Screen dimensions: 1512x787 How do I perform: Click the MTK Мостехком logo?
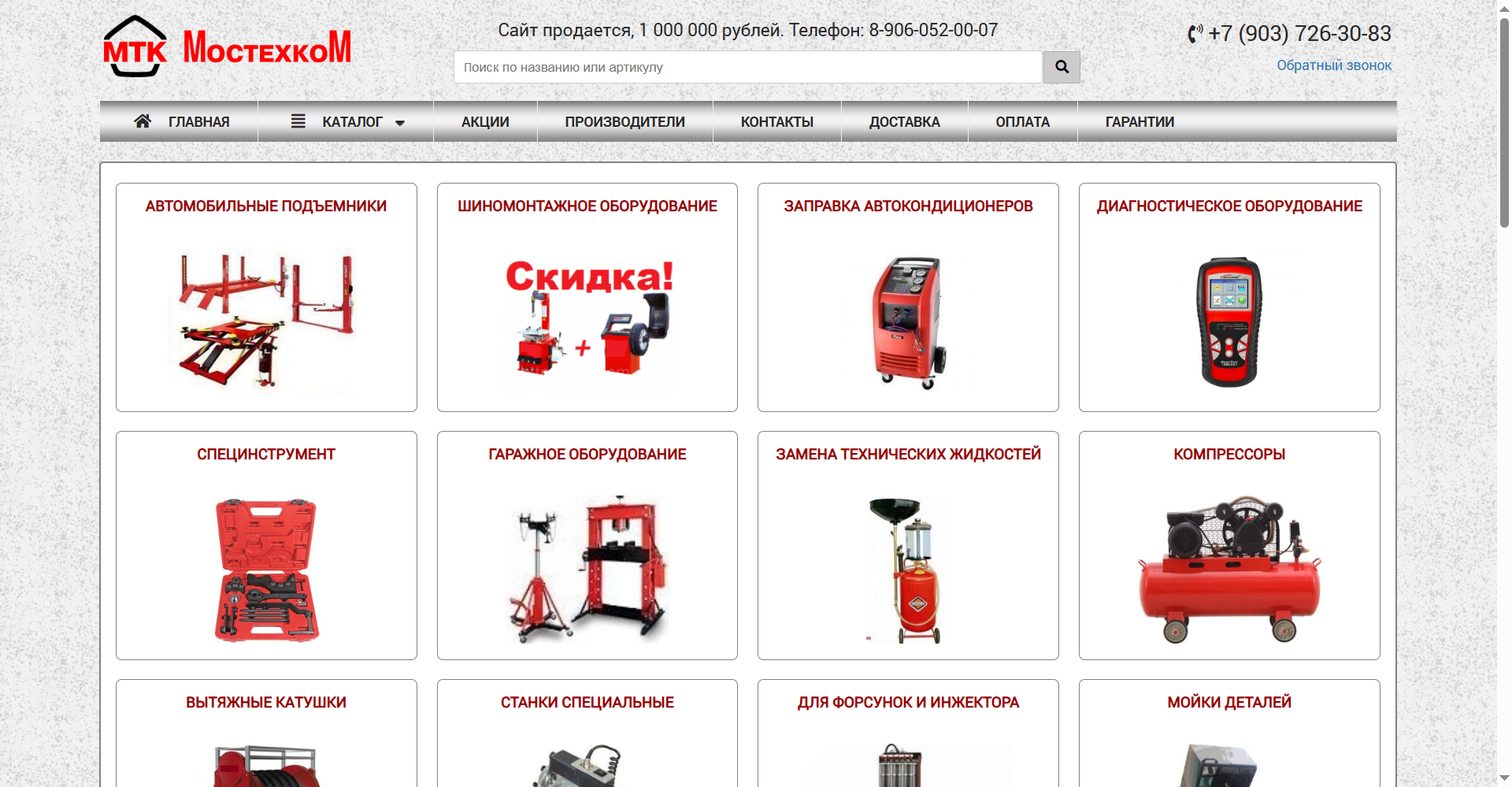227,47
